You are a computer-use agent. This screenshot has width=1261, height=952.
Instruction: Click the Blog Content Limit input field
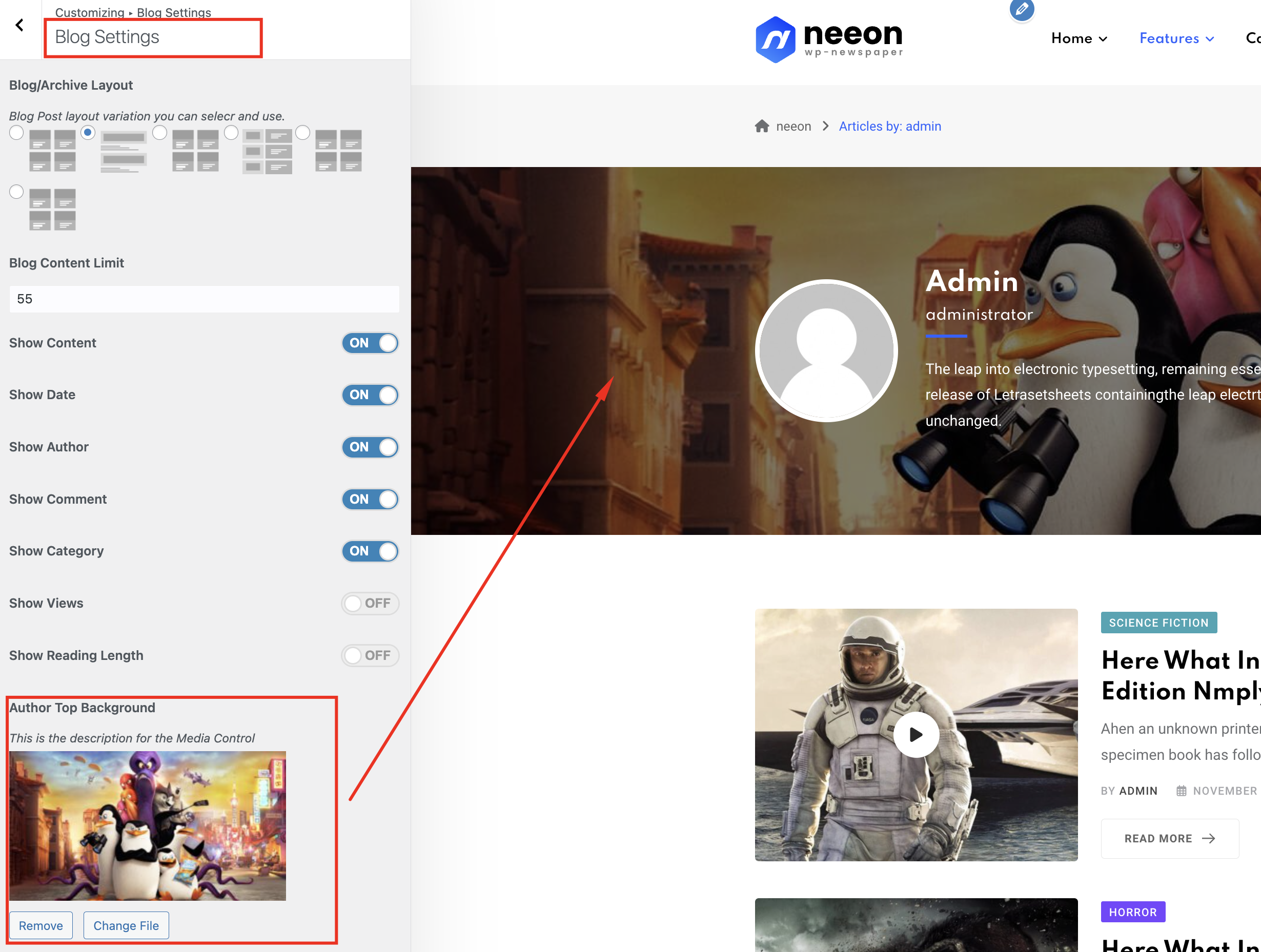pyautogui.click(x=204, y=299)
